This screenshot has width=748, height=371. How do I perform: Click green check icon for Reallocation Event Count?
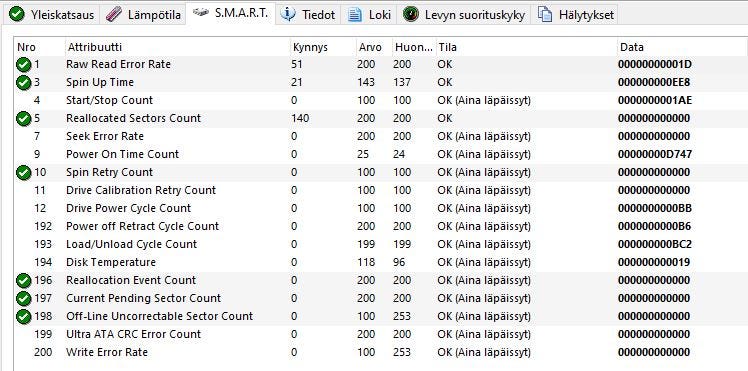23,280
